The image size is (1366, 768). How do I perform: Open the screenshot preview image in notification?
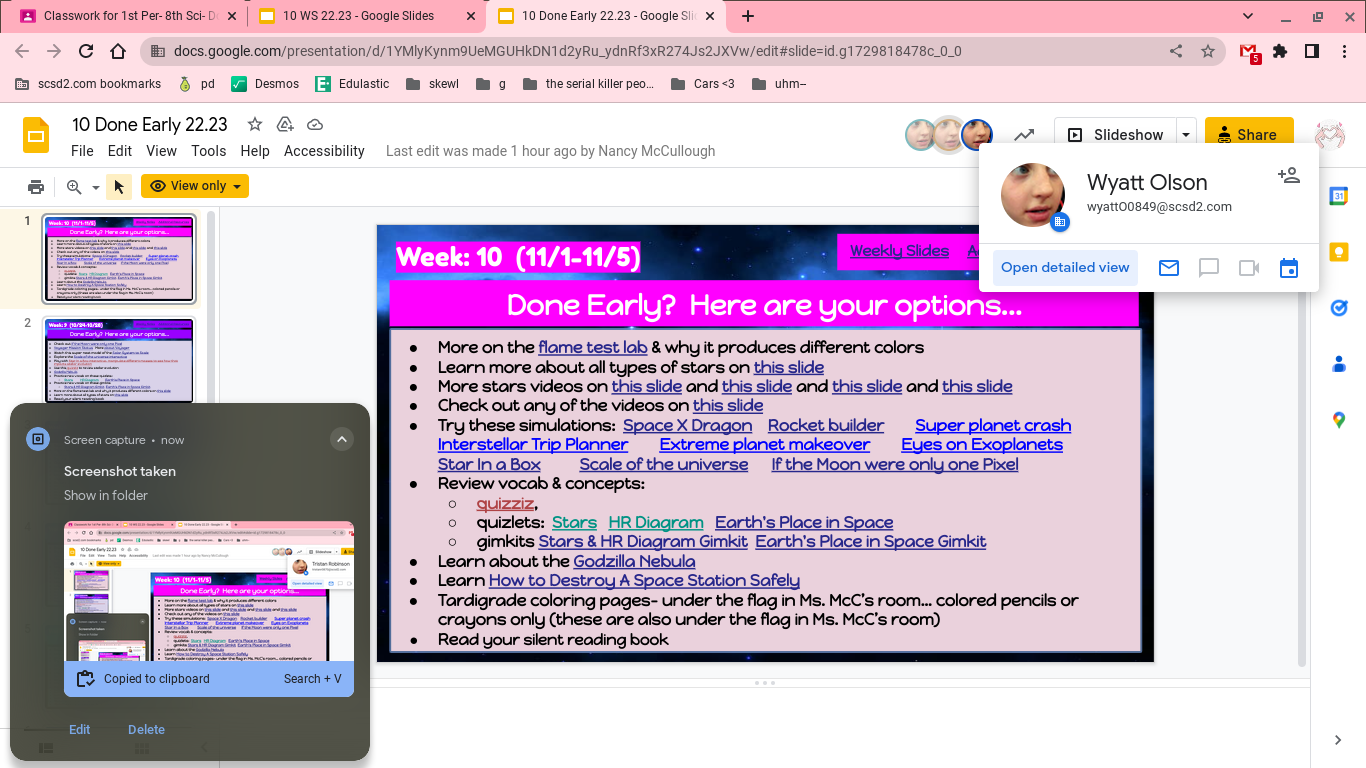pos(209,591)
